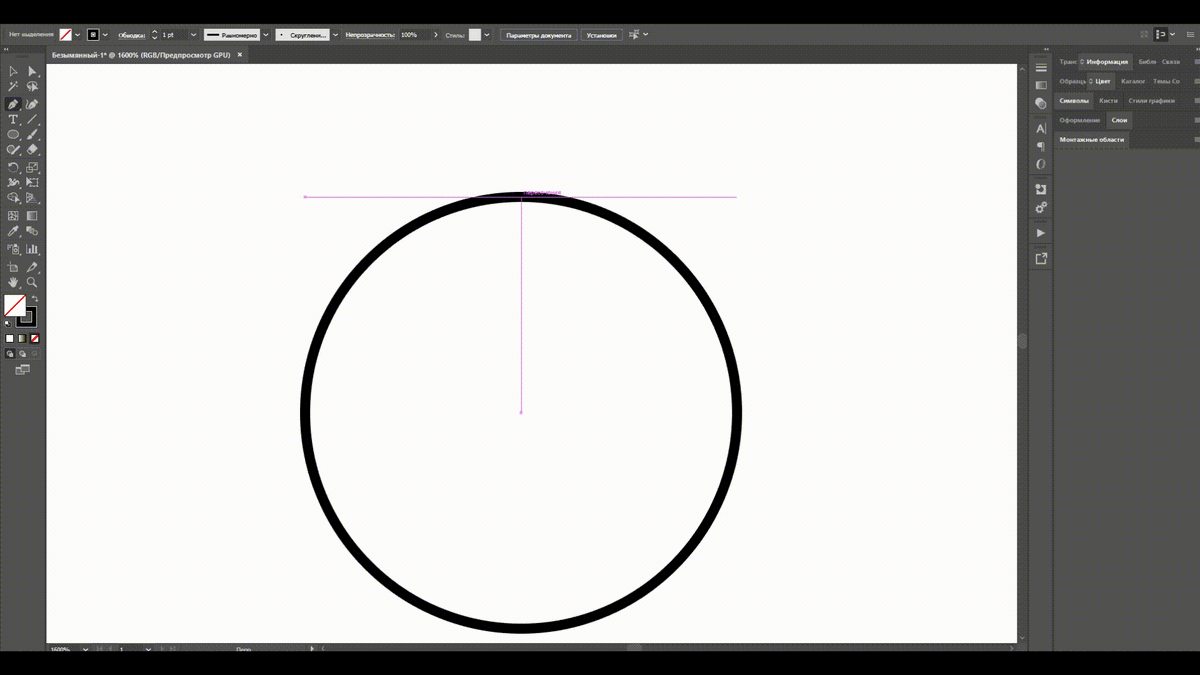Viewport: 1200px width, 675px height.
Task: Click the Обводка stroke label link
Action: click(131, 35)
